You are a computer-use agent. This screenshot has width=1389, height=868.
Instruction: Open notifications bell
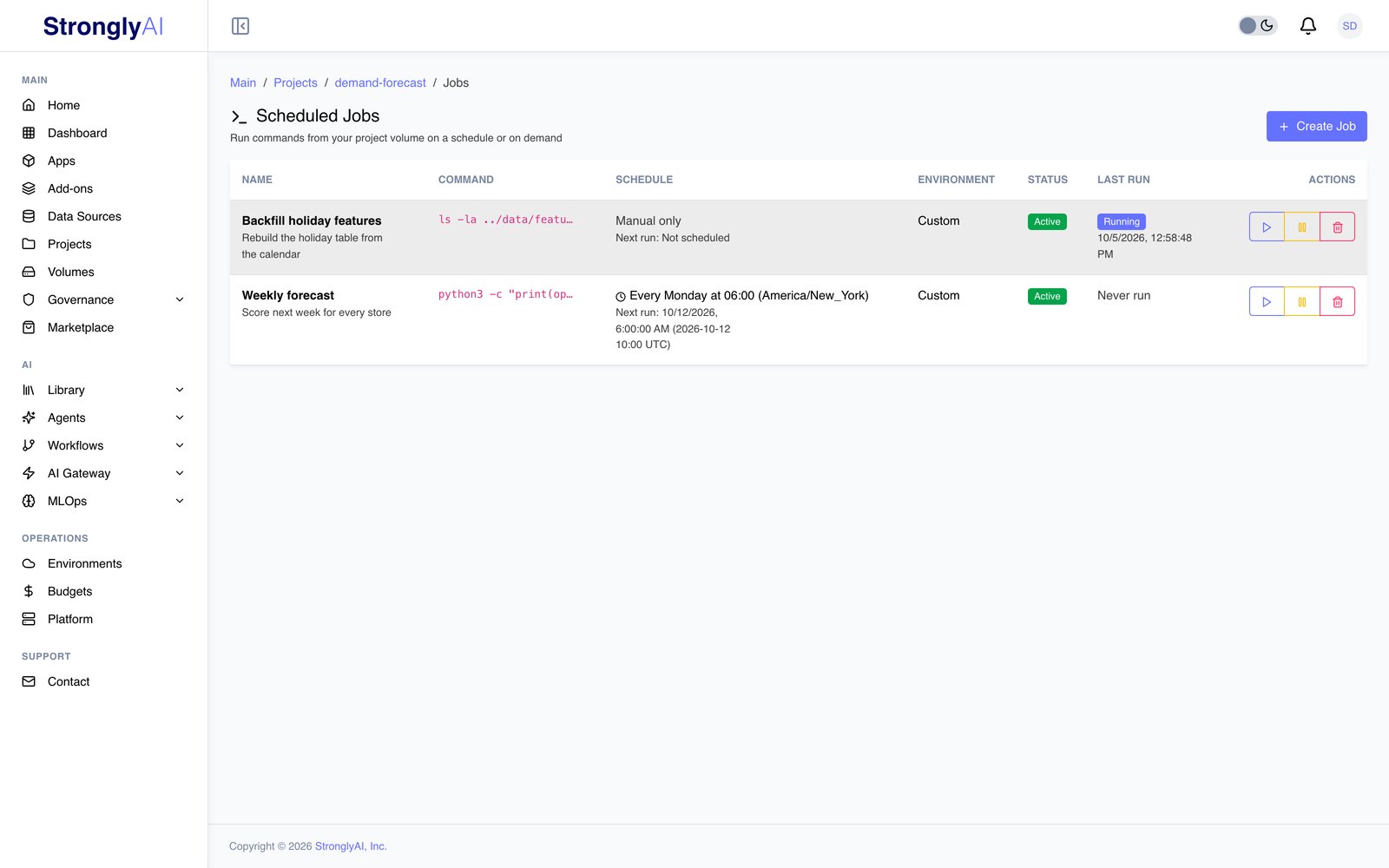tap(1308, 26)
